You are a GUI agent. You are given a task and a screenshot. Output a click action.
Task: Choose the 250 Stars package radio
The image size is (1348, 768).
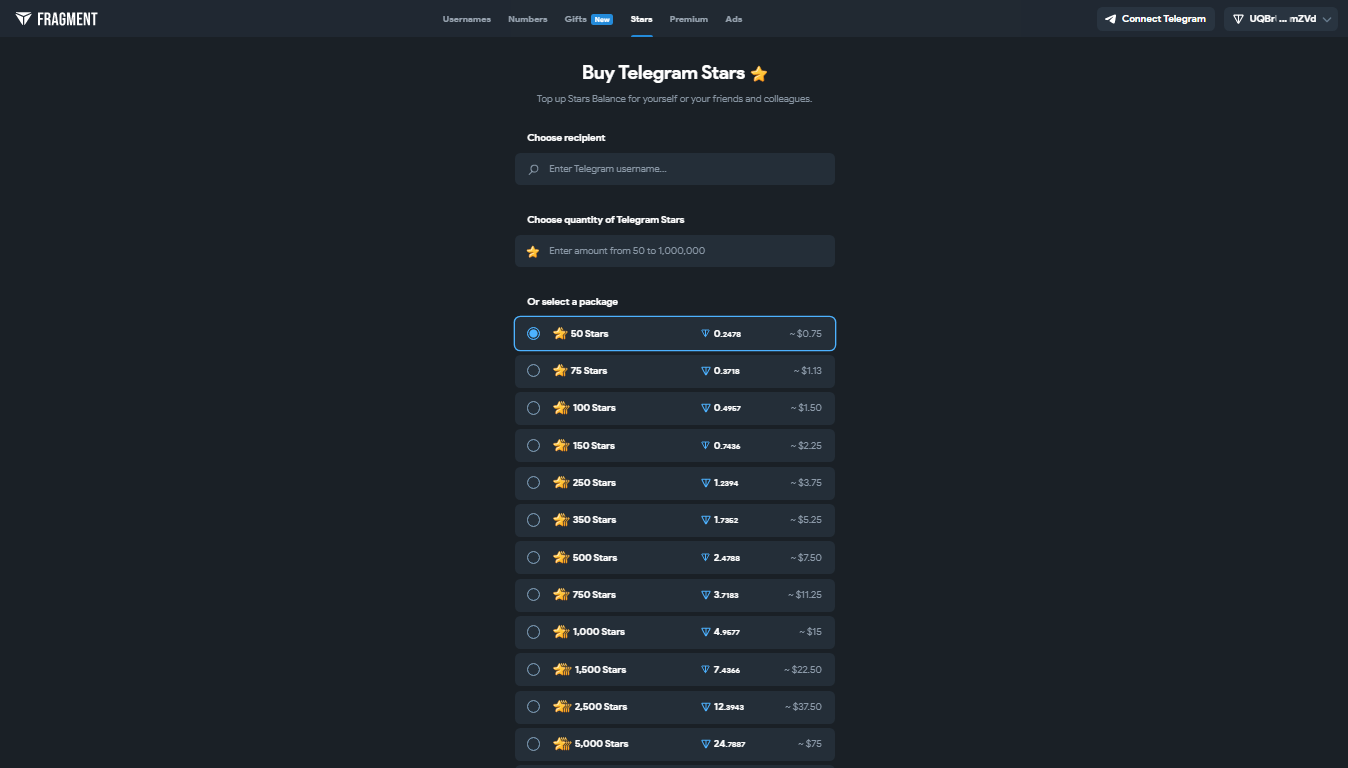click(533, 483)
